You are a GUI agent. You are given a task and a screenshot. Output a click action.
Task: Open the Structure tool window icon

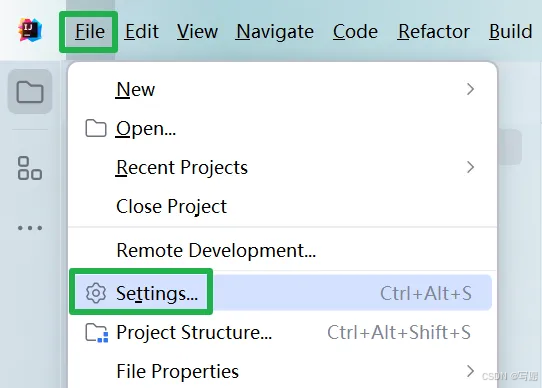[30, 168]
